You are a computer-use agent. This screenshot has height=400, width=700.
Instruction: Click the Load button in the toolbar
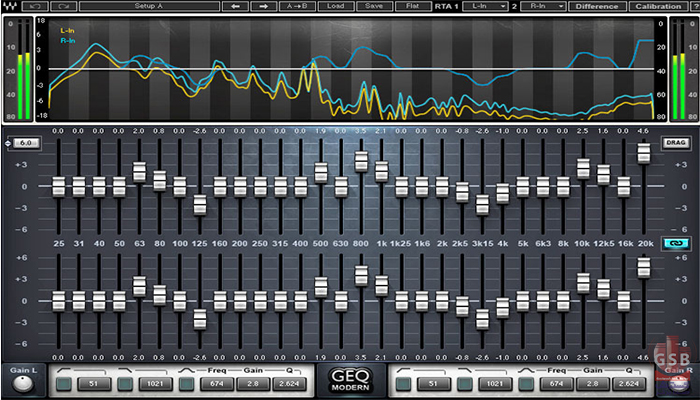click(335, 6)
